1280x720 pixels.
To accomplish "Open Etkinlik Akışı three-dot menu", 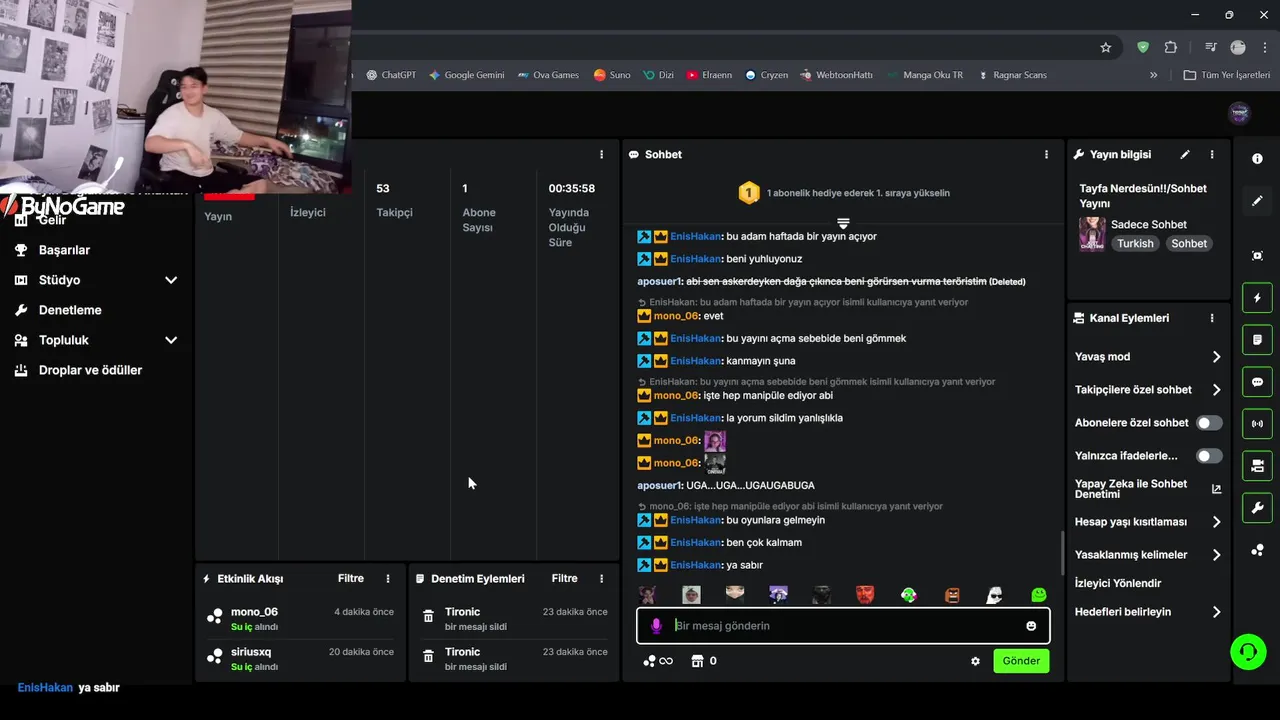I will 388,579.
